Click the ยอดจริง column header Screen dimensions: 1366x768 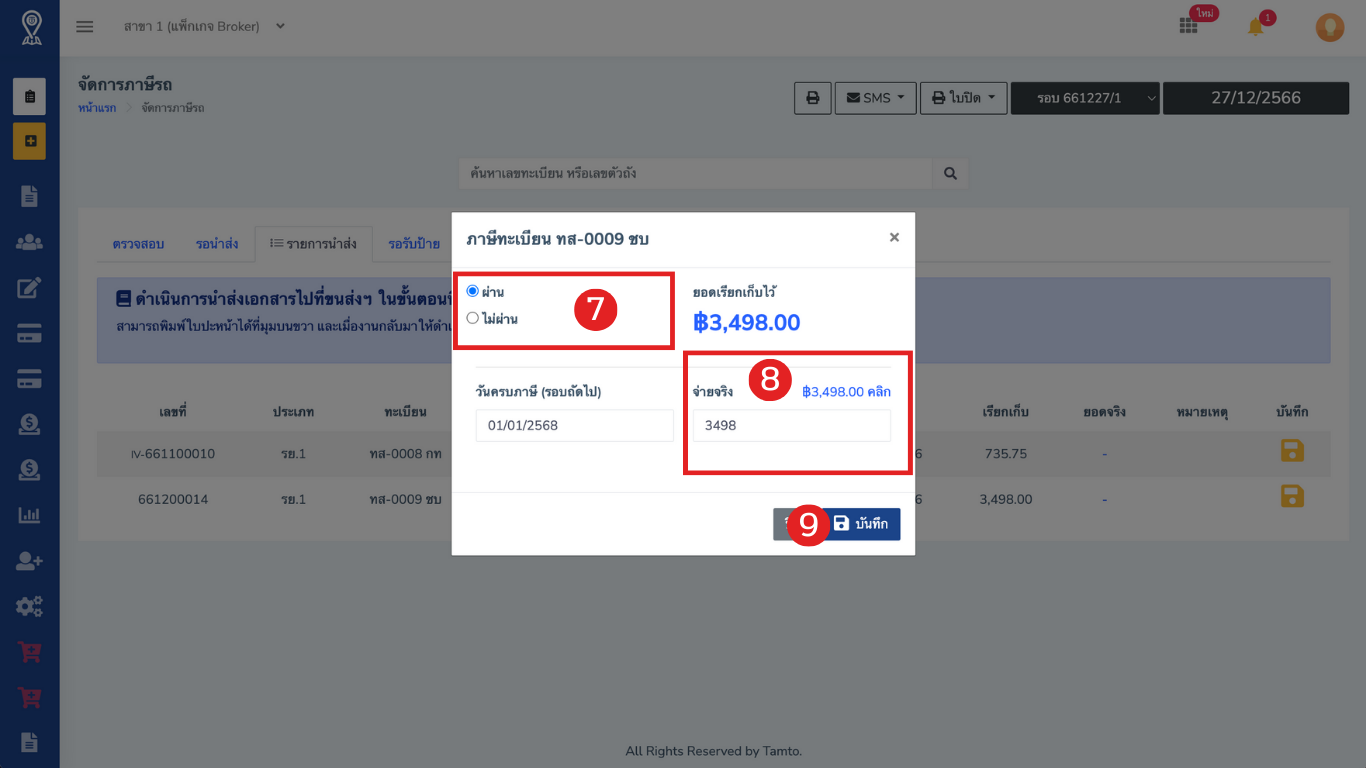click(x=1104, y=412)
